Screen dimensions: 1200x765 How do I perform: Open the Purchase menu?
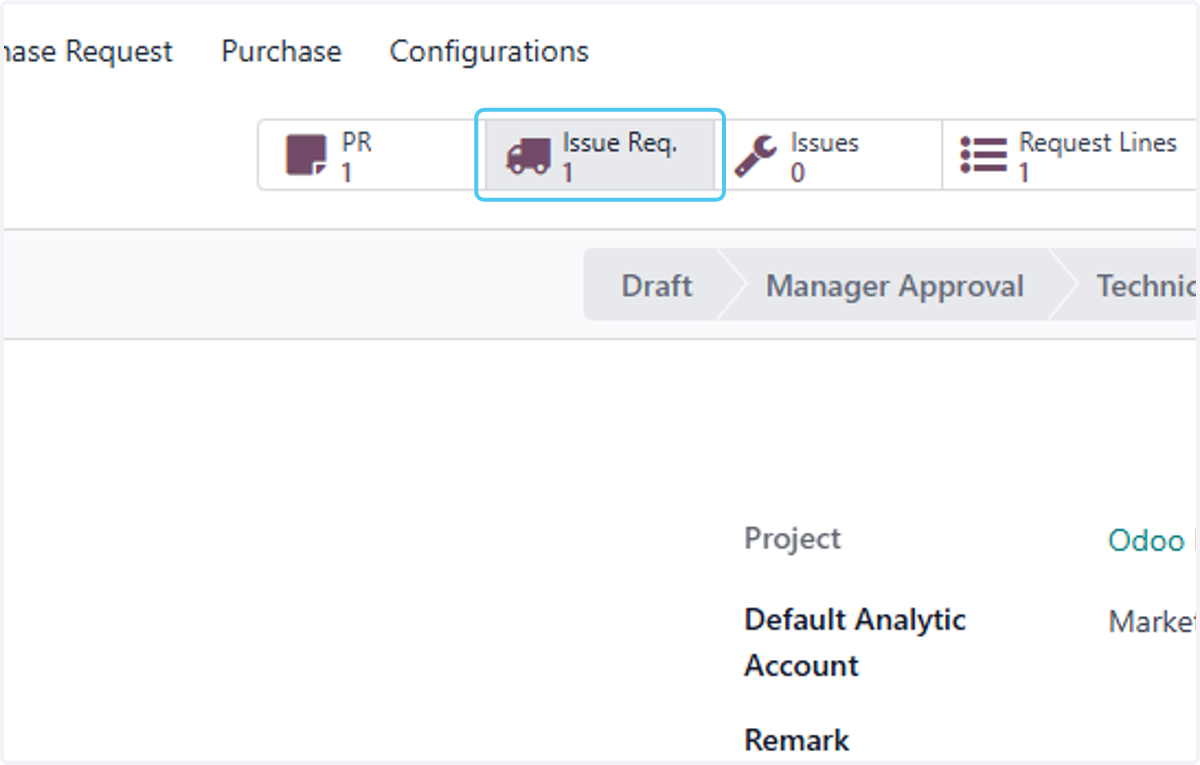(x=281, y=51)
